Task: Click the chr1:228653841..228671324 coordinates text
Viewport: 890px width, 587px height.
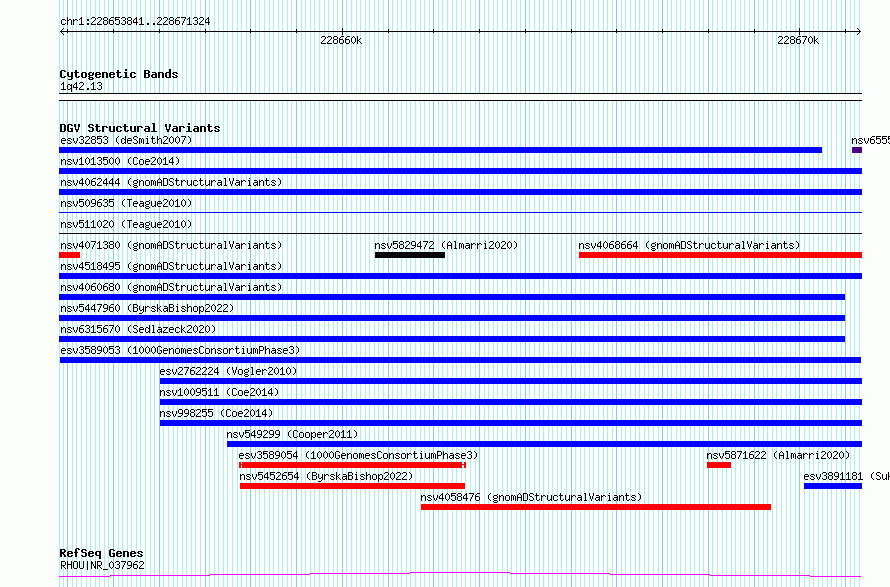Action: [x=135, y=21]
